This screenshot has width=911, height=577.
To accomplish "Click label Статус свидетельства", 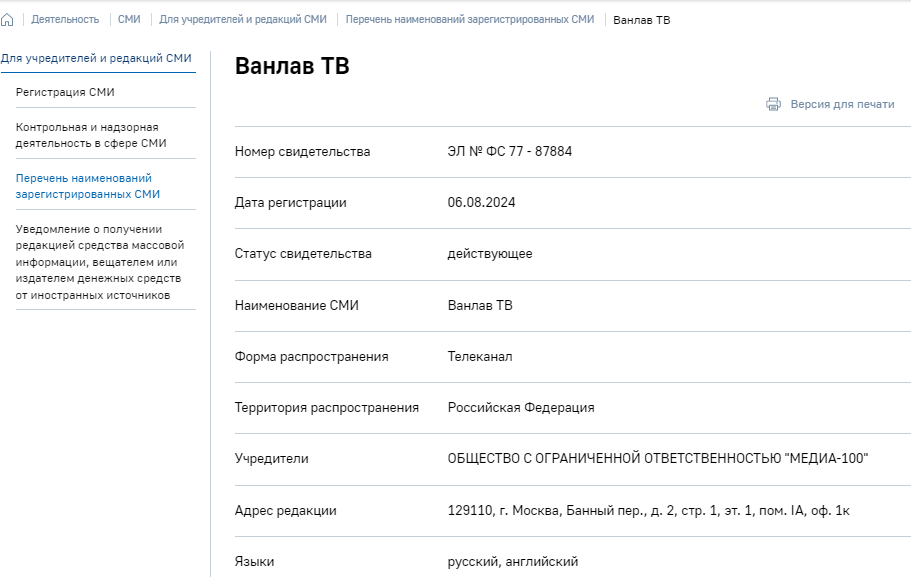I will coord(303,254).
